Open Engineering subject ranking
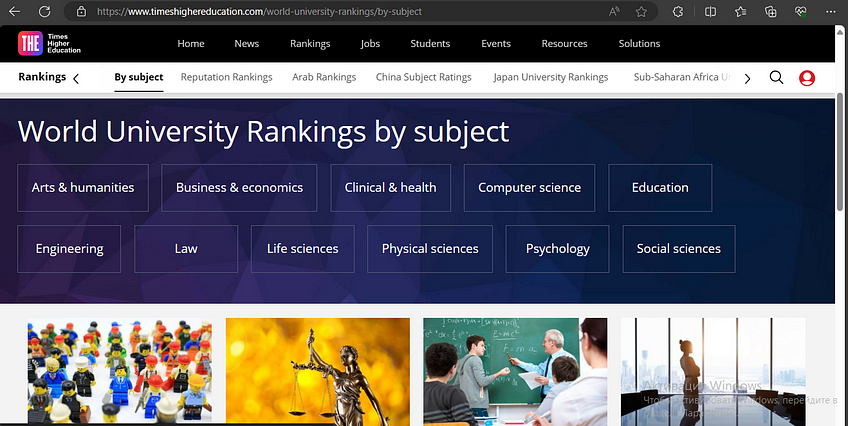Screen dimensions: 848x426 [x=69, y=249]
